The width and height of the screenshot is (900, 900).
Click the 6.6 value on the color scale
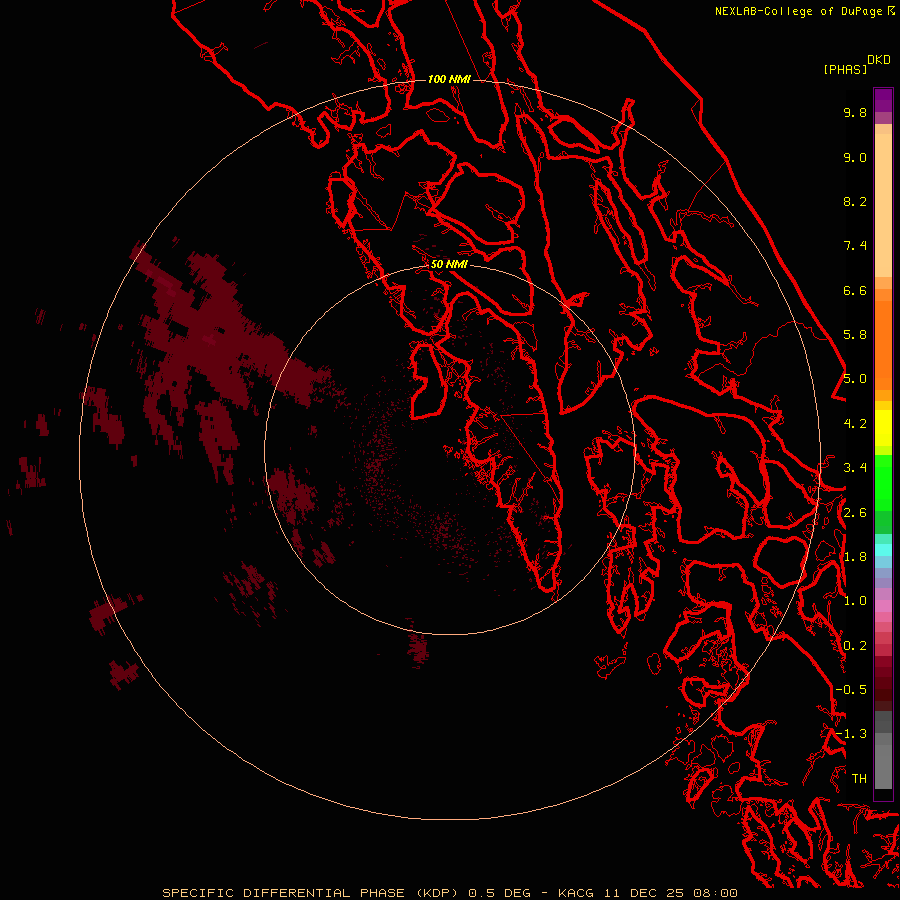click(x=855, y=290)
